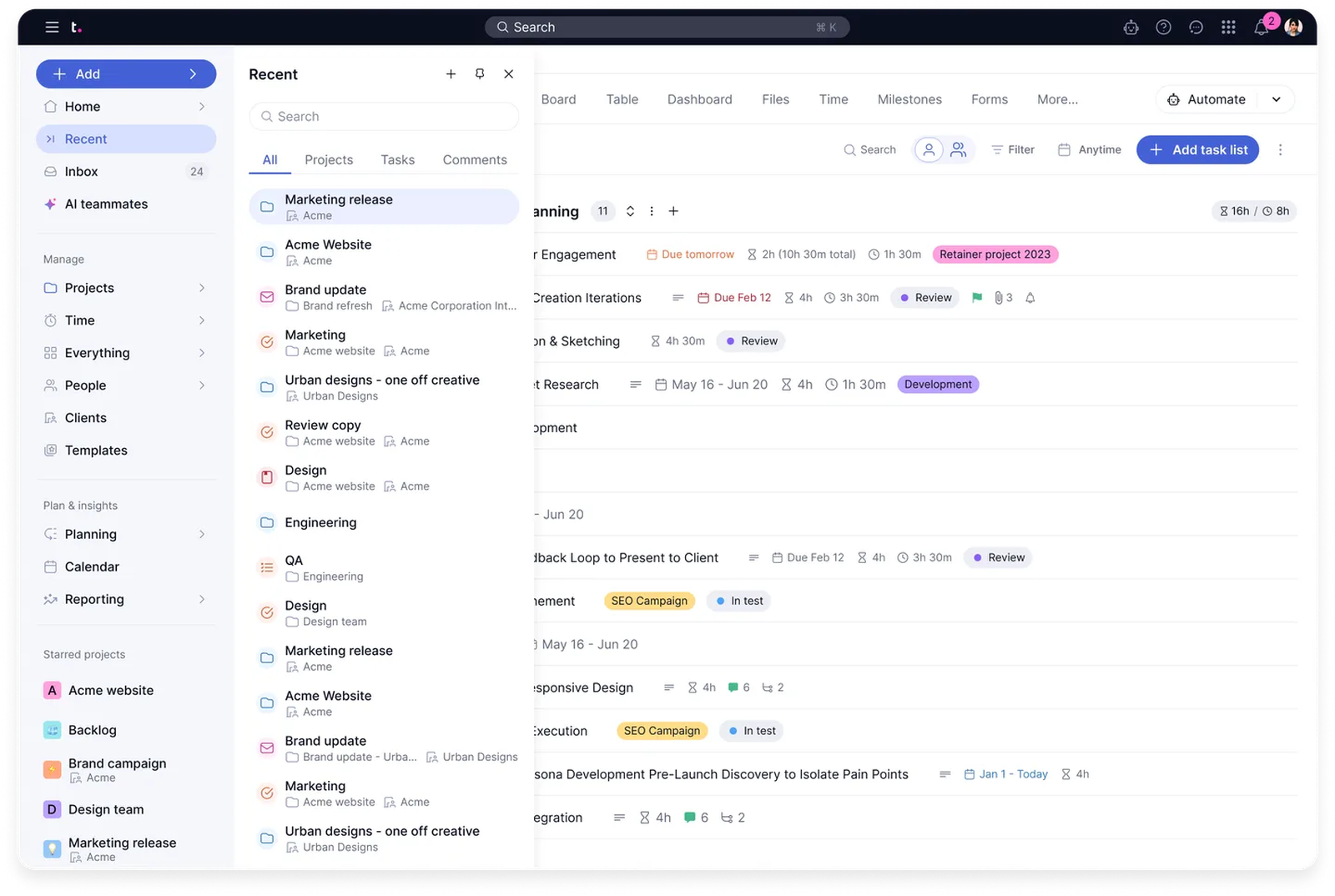Switch to the Projects tab in Recent

pos(329,160)
